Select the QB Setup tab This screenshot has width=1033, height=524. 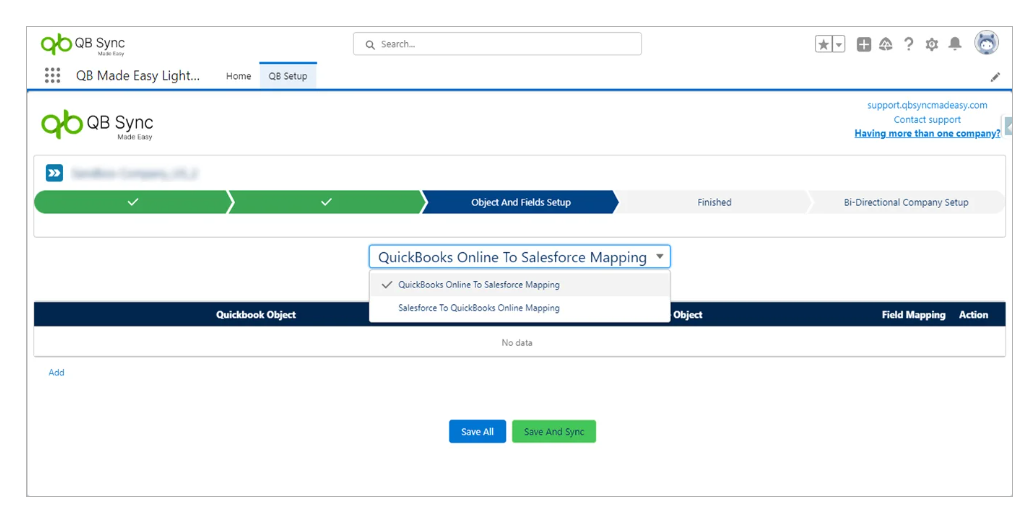pos(288,76)
